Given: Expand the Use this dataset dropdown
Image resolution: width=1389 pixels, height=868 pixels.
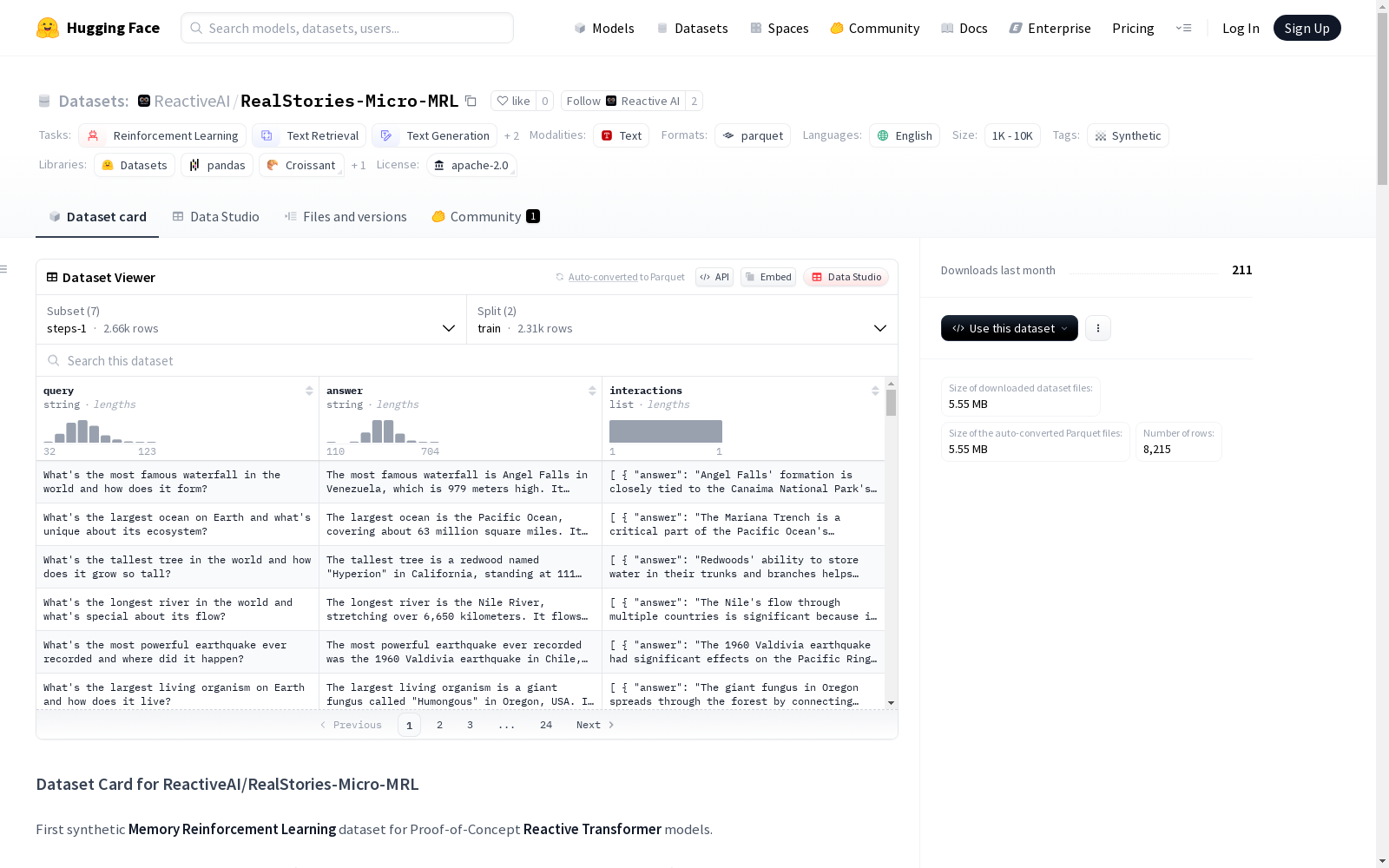Looking at the screenshot, I should click(x=1010, y=328).
